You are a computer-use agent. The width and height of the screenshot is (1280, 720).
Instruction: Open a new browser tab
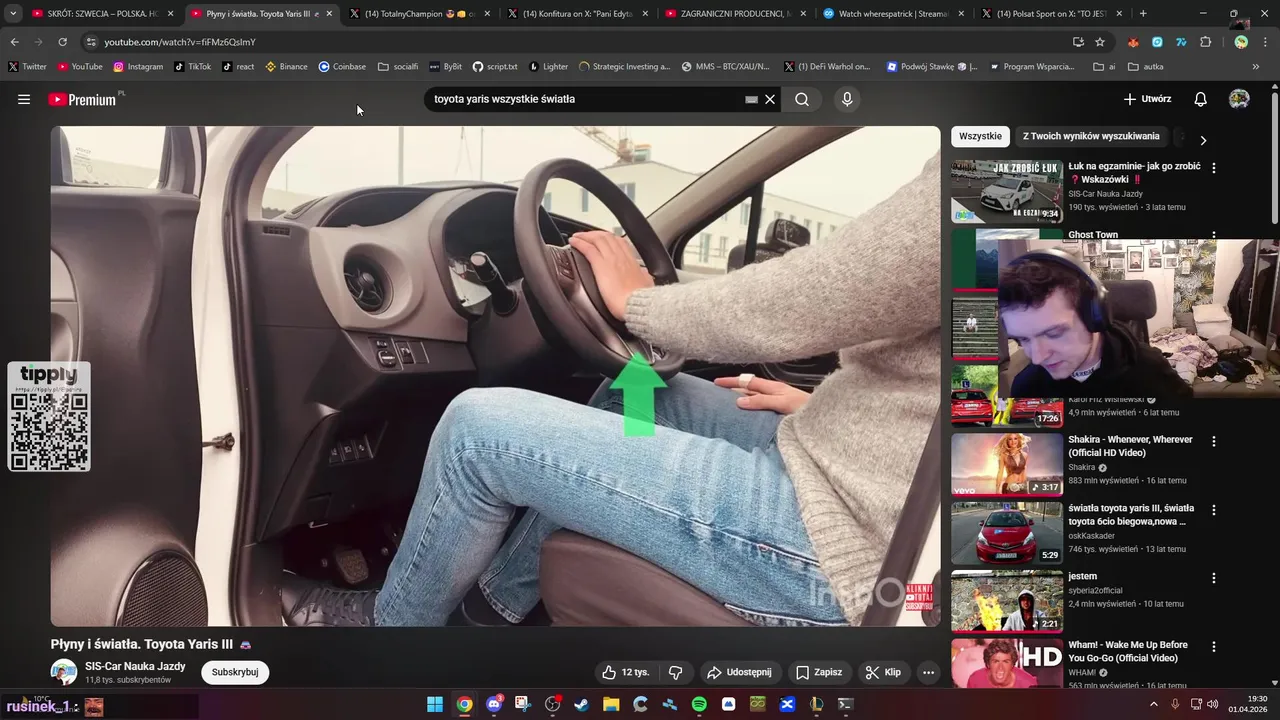1143,14
